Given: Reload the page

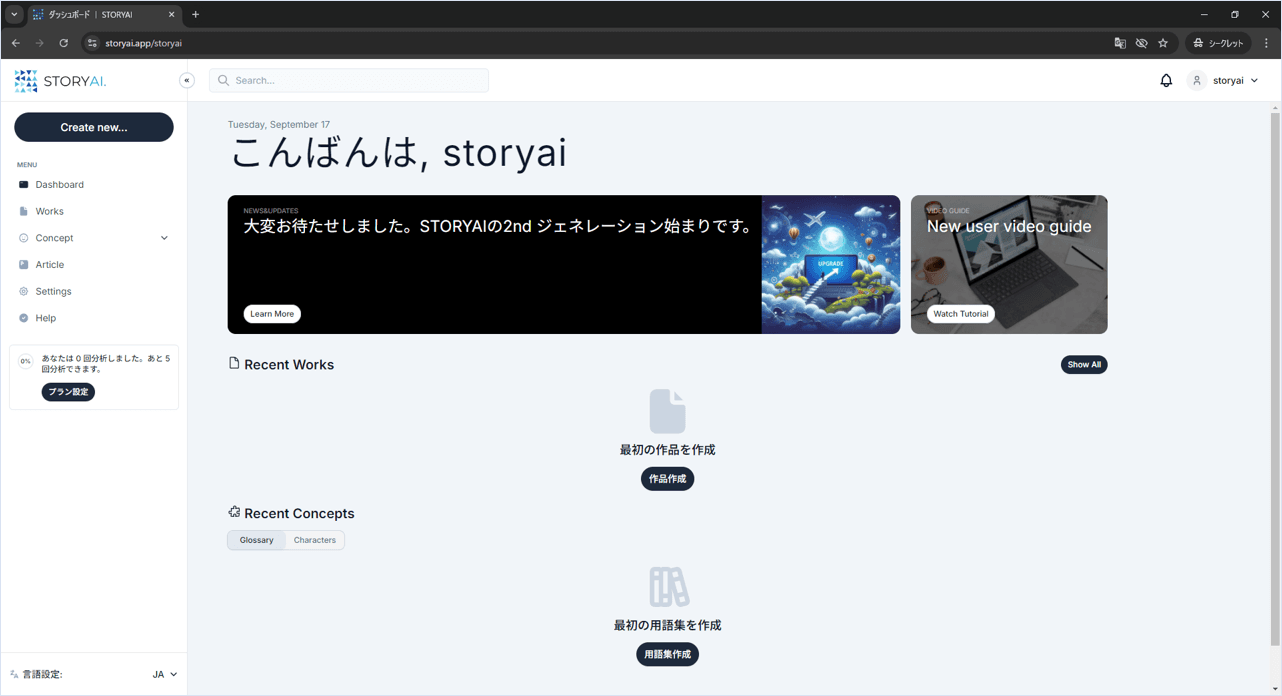Looking at the screenshot, I should [x=64, y=43].
